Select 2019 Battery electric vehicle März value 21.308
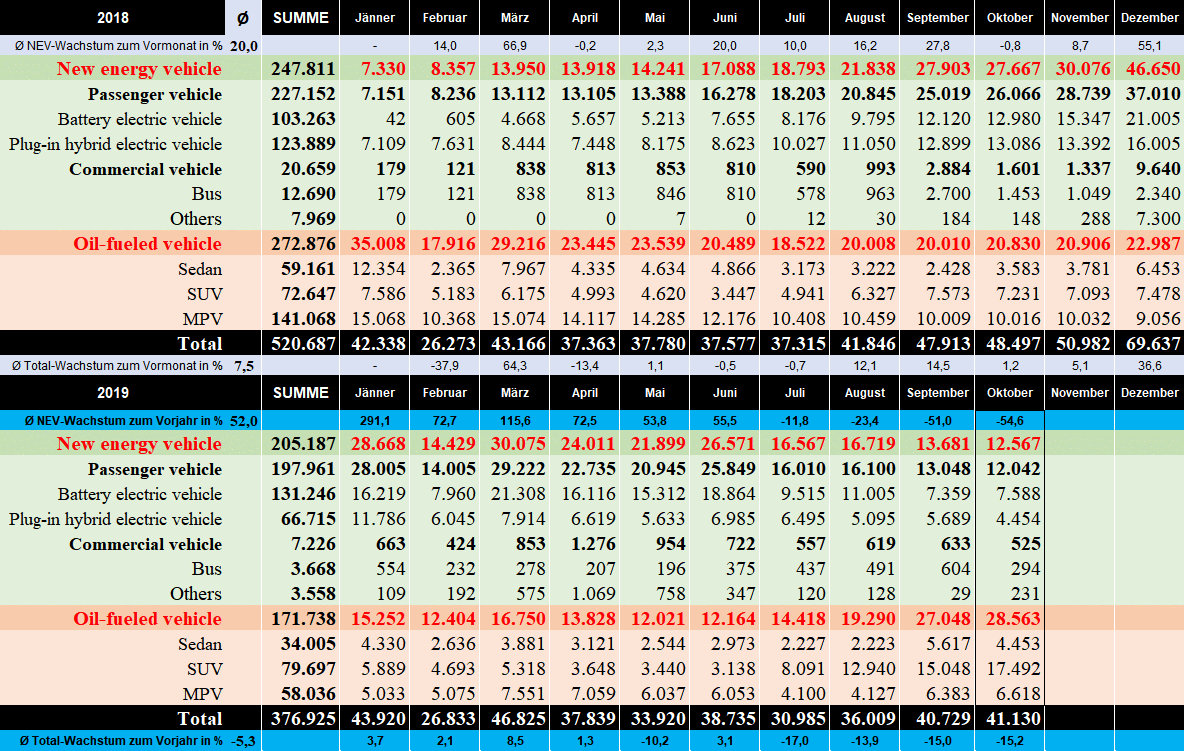The image size is (1184, 751). click(518, 494)
